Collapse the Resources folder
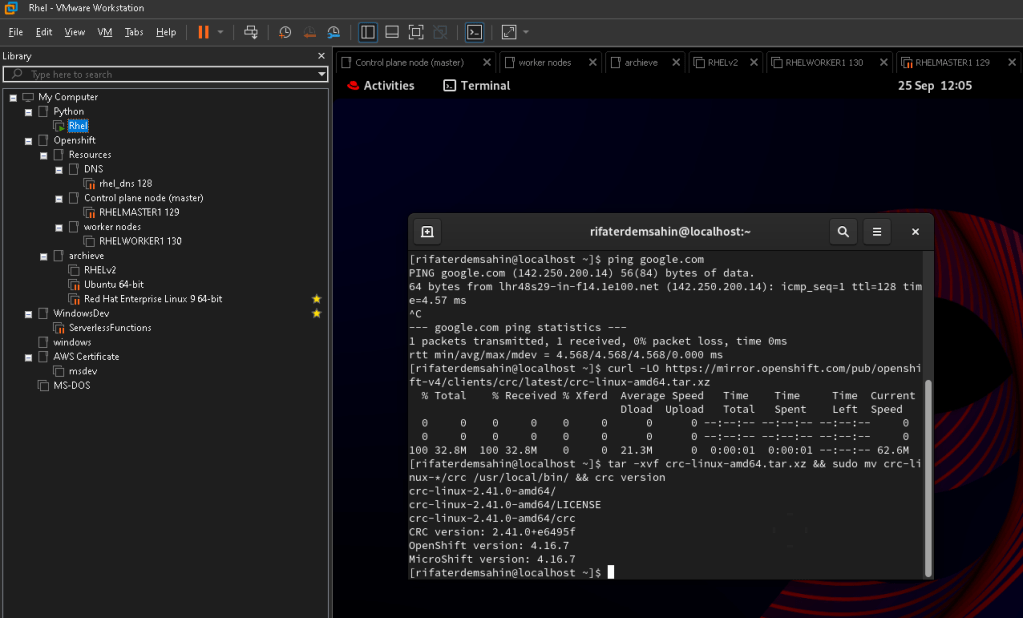This screenshot has width=1023, height=618. (x=44, y=155)
